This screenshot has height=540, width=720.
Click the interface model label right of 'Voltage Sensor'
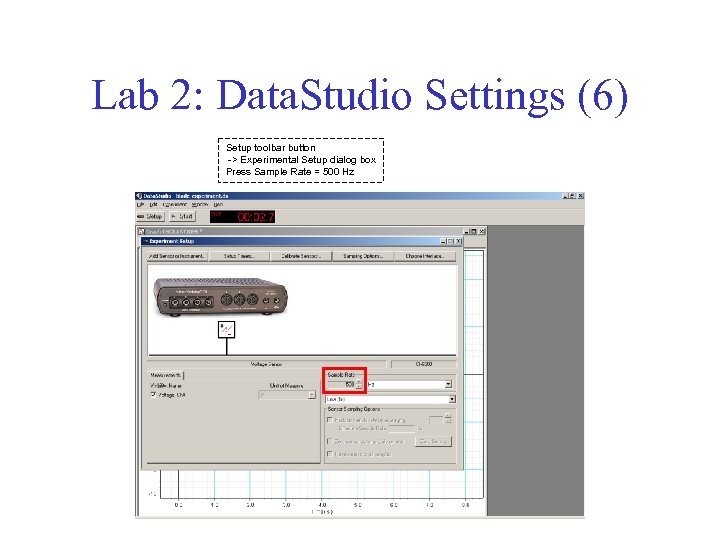[423, 364]
